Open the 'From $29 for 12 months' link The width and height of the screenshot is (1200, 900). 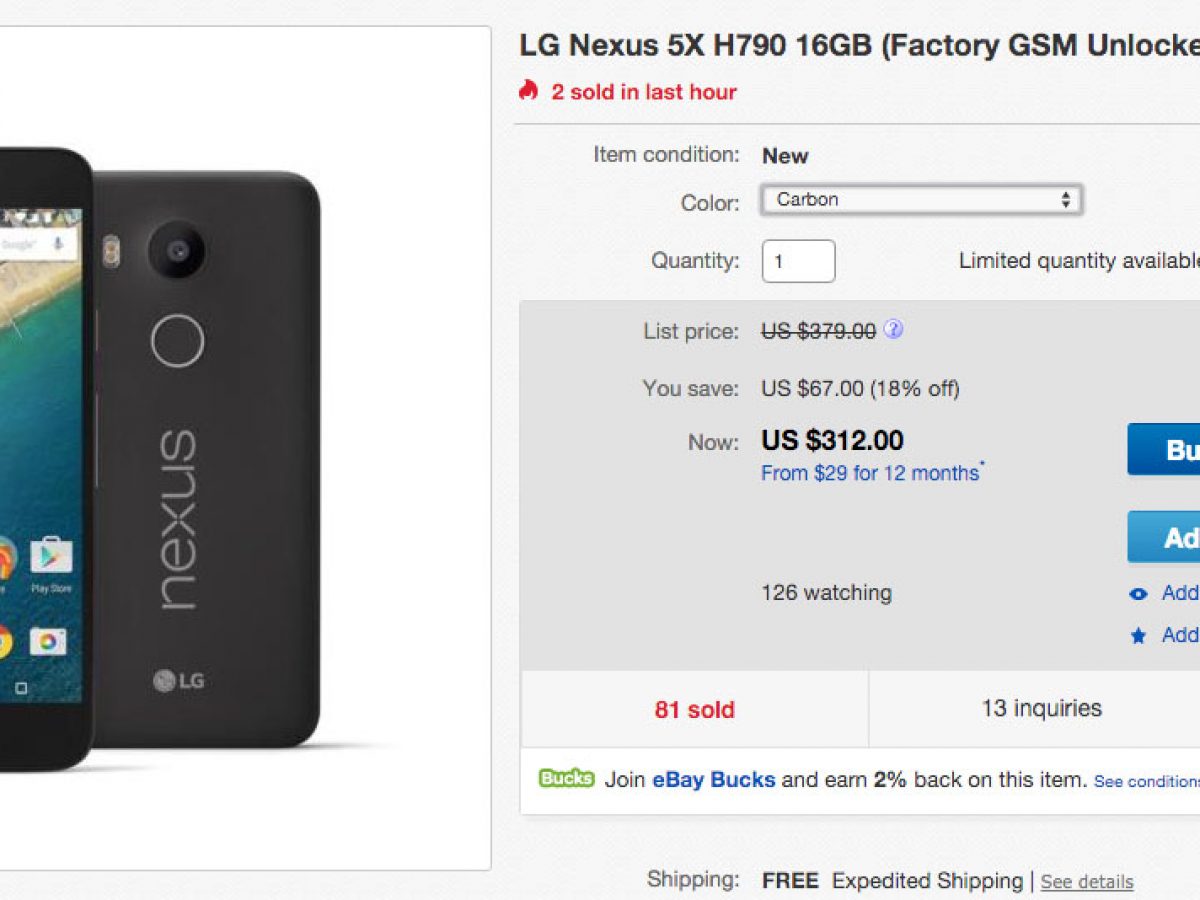click(x=870, y=473)
